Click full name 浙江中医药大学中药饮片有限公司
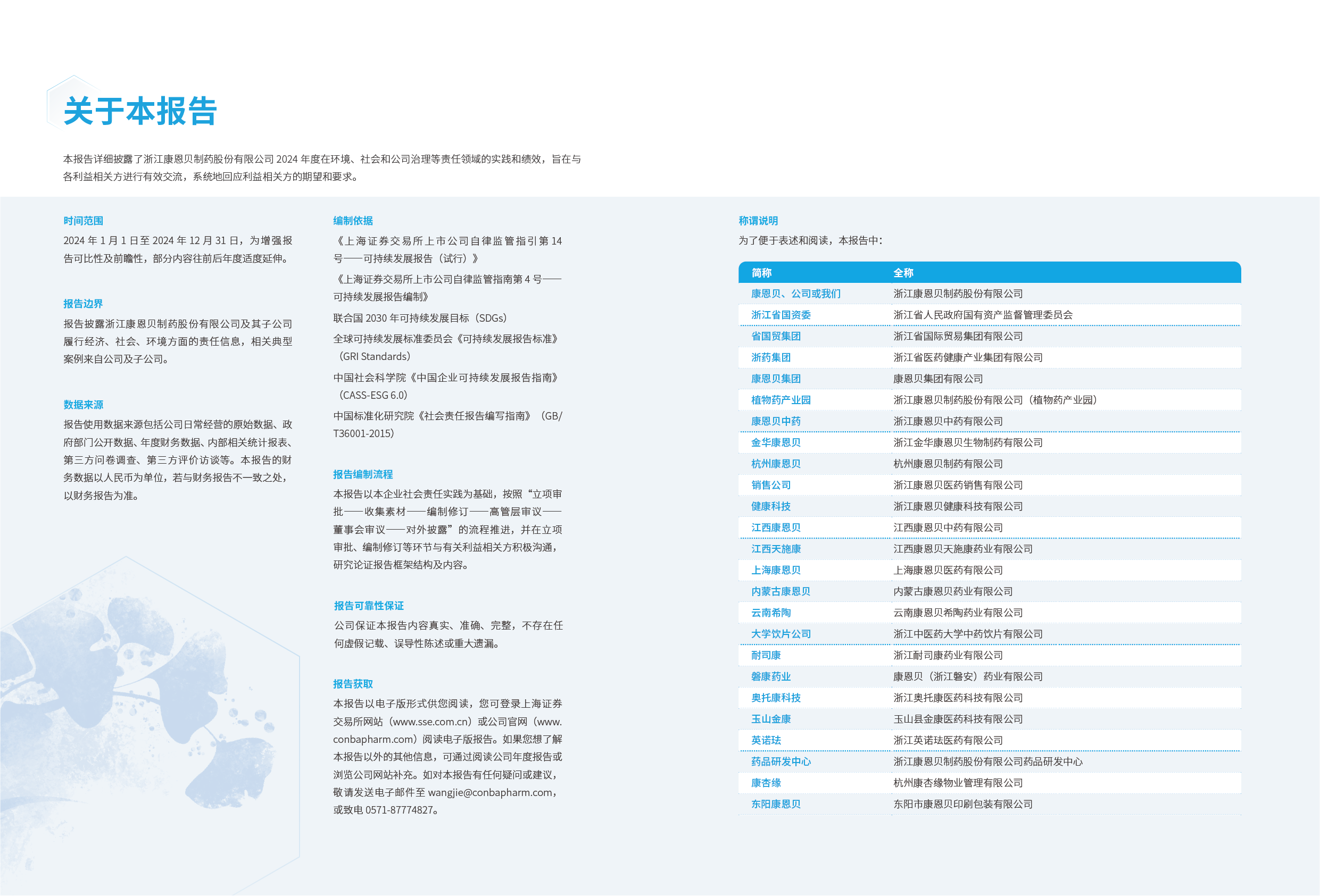Image resolution: width=1320 pixels, height=896 pixels. (968, 634)
